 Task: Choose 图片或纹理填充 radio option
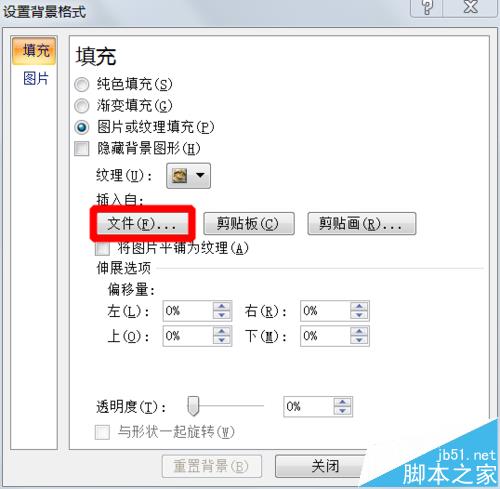[82, 127]
